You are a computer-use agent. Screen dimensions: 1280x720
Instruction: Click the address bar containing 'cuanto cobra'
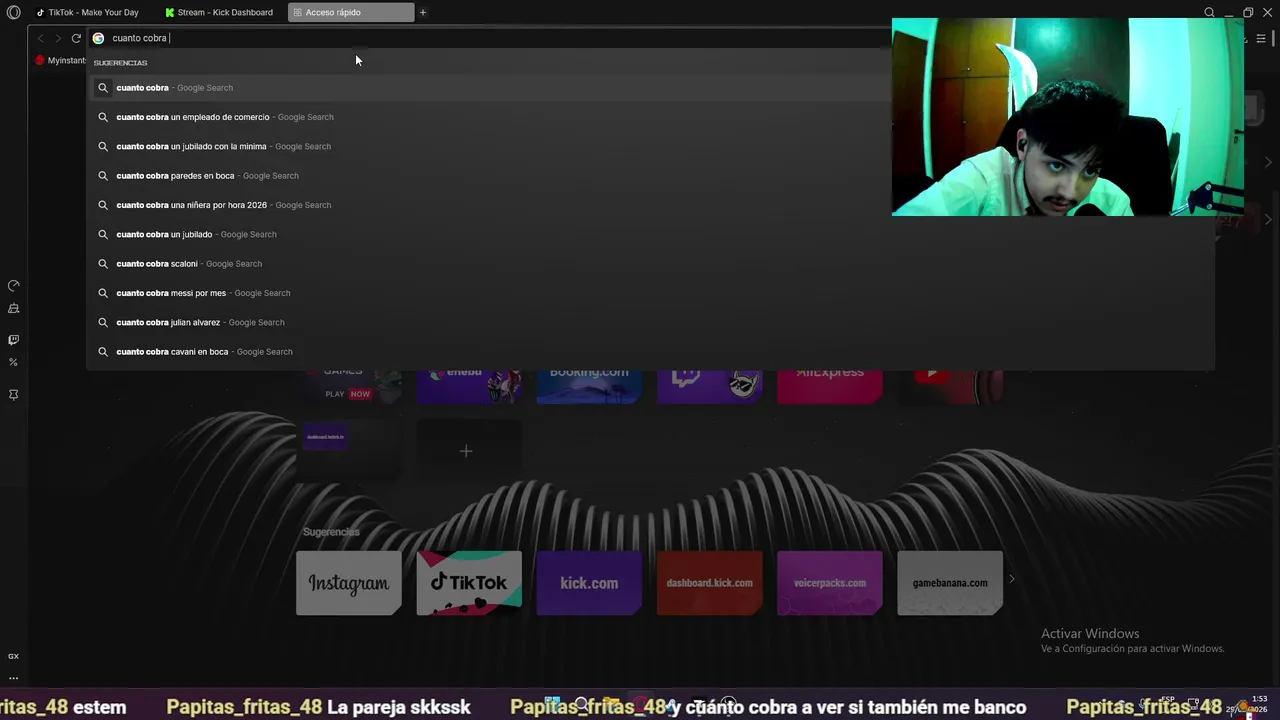(490, 38)
